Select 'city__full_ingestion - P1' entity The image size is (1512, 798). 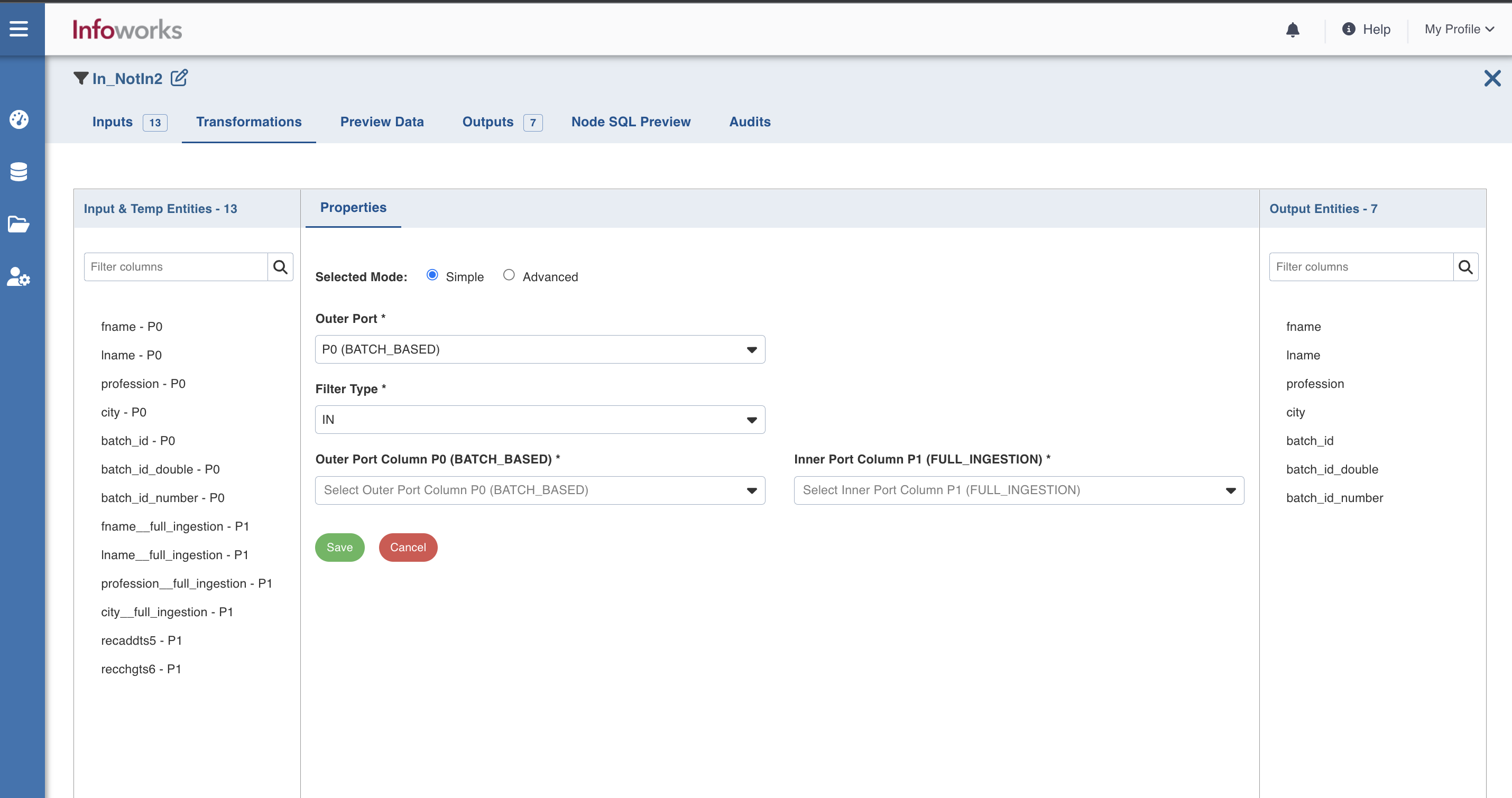(167, 612)
